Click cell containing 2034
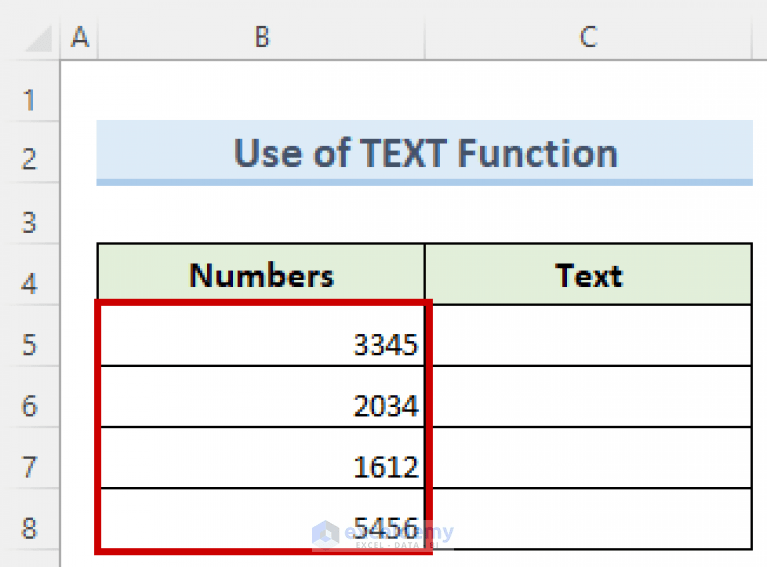This screenshot has height=567, width=767. click(262, 397)
